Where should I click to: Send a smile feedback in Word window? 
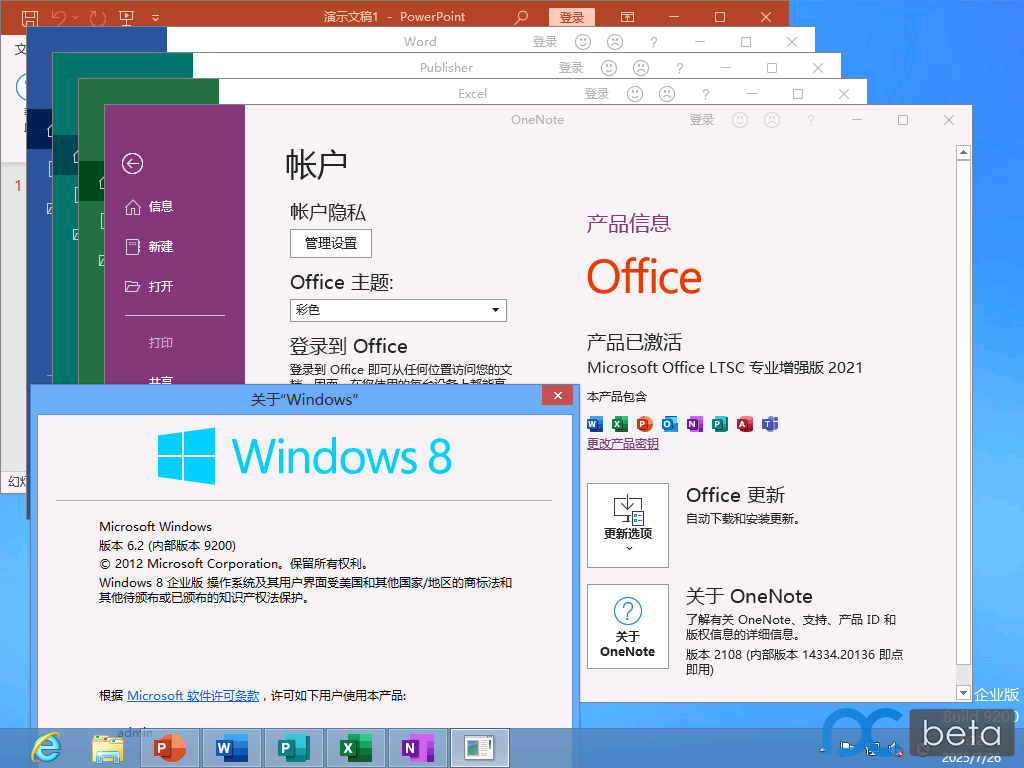pyautogui.click(x=583, y=42)
